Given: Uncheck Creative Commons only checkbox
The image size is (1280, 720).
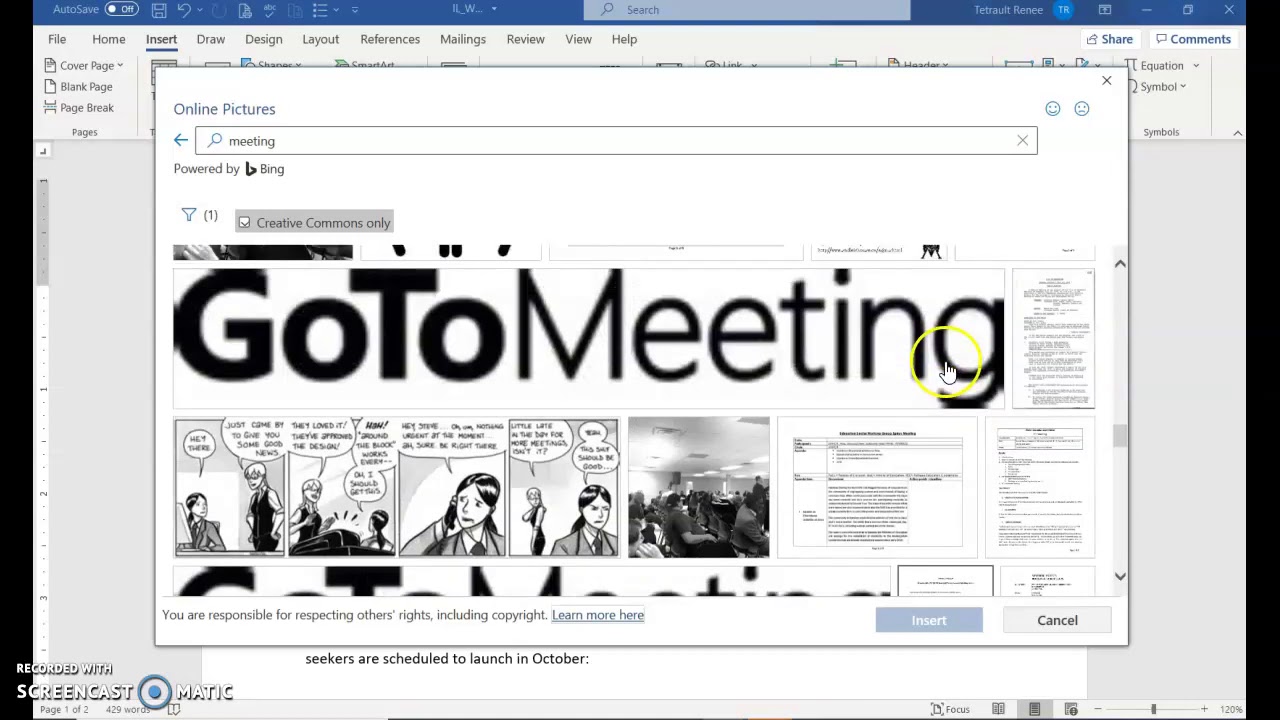Looking at the screenshot, I should coord(245,223).
